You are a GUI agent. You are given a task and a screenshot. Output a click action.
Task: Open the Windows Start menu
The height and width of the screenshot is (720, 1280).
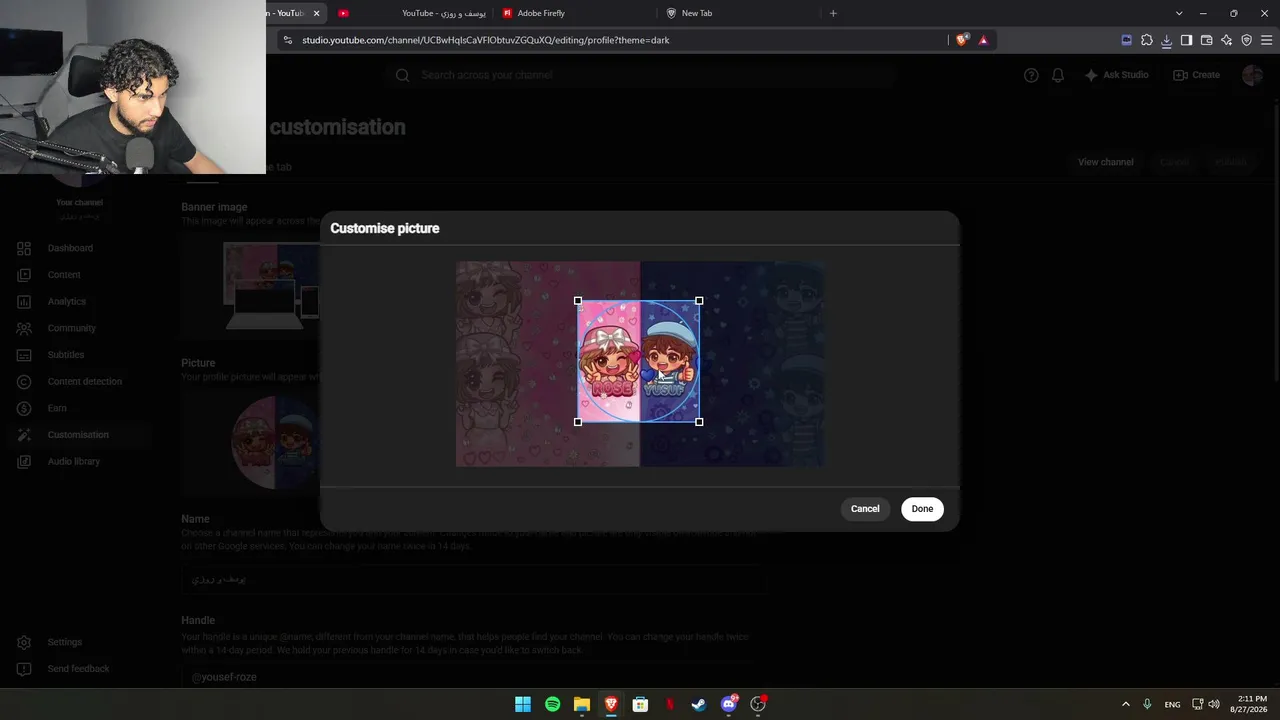pos(523,704)
